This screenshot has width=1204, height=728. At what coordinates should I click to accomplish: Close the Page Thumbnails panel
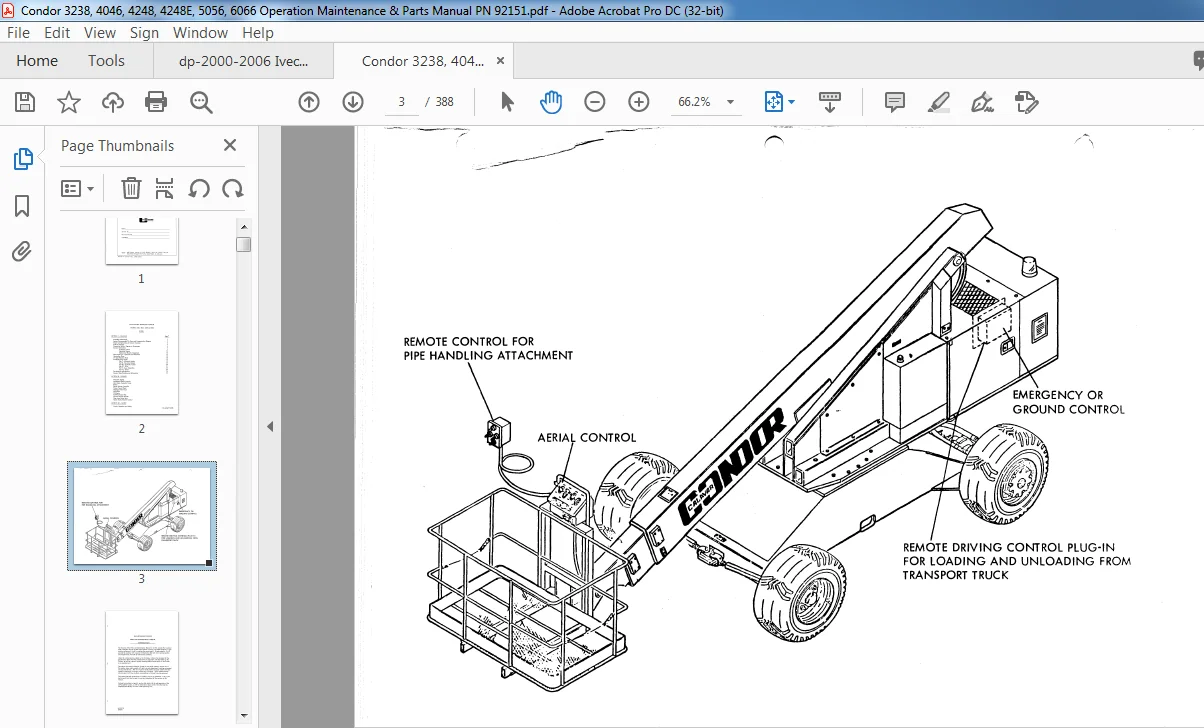[x=230, y=146]
